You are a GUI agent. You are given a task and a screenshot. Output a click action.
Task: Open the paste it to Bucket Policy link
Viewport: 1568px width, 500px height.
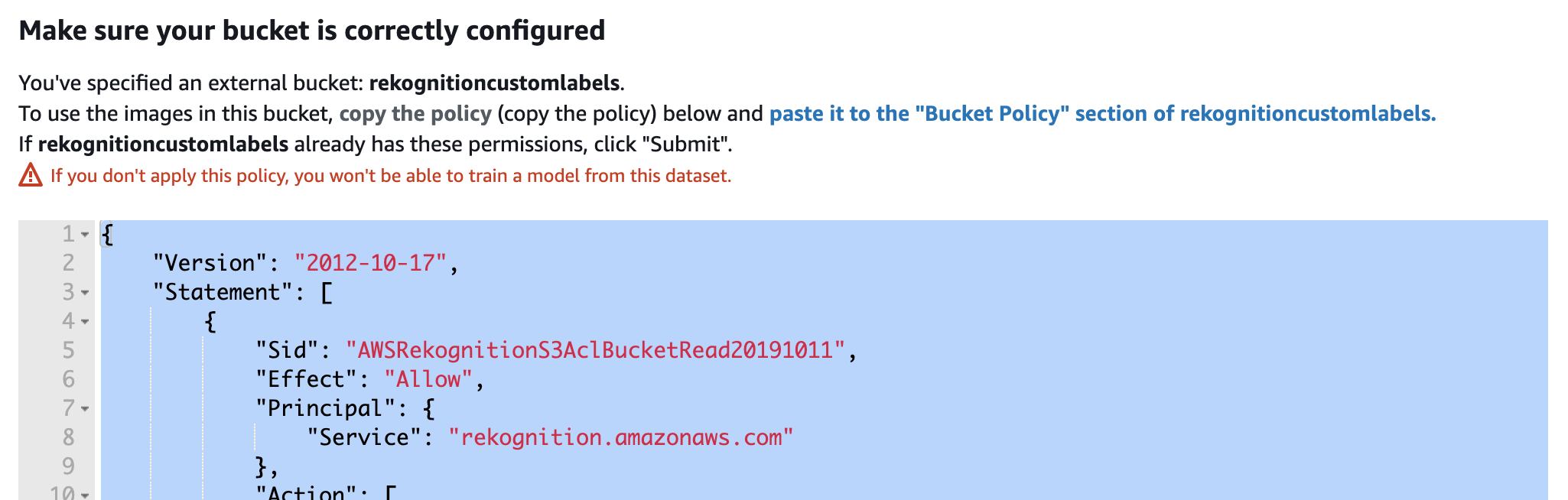point(1102,114)
